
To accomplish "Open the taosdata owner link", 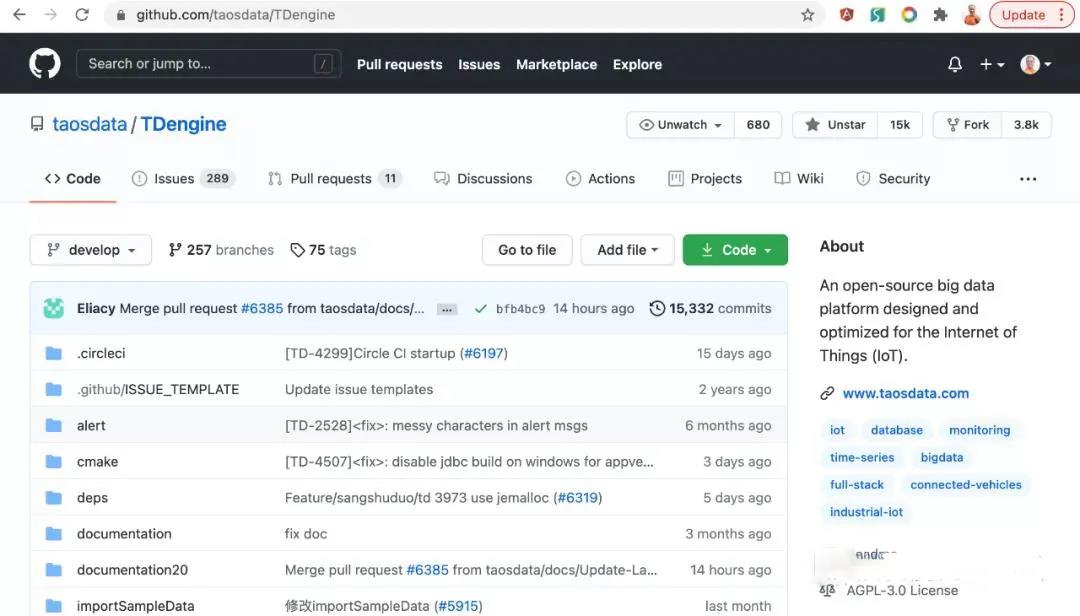I will 90,124.
